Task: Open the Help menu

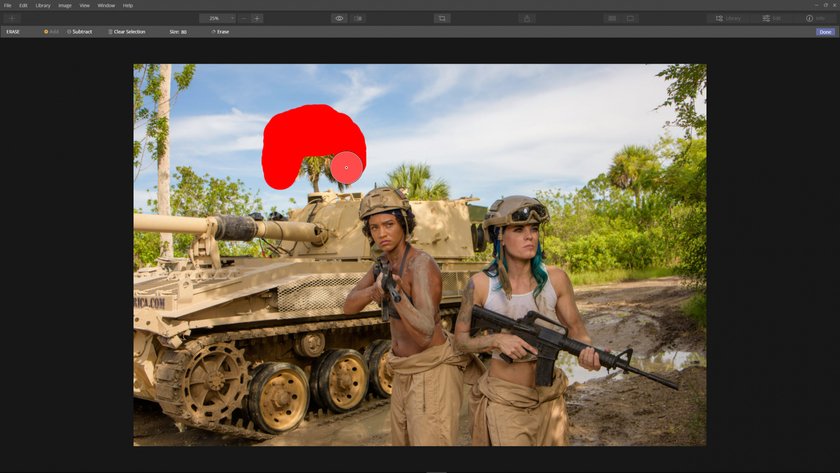Action: pos(128,5)
